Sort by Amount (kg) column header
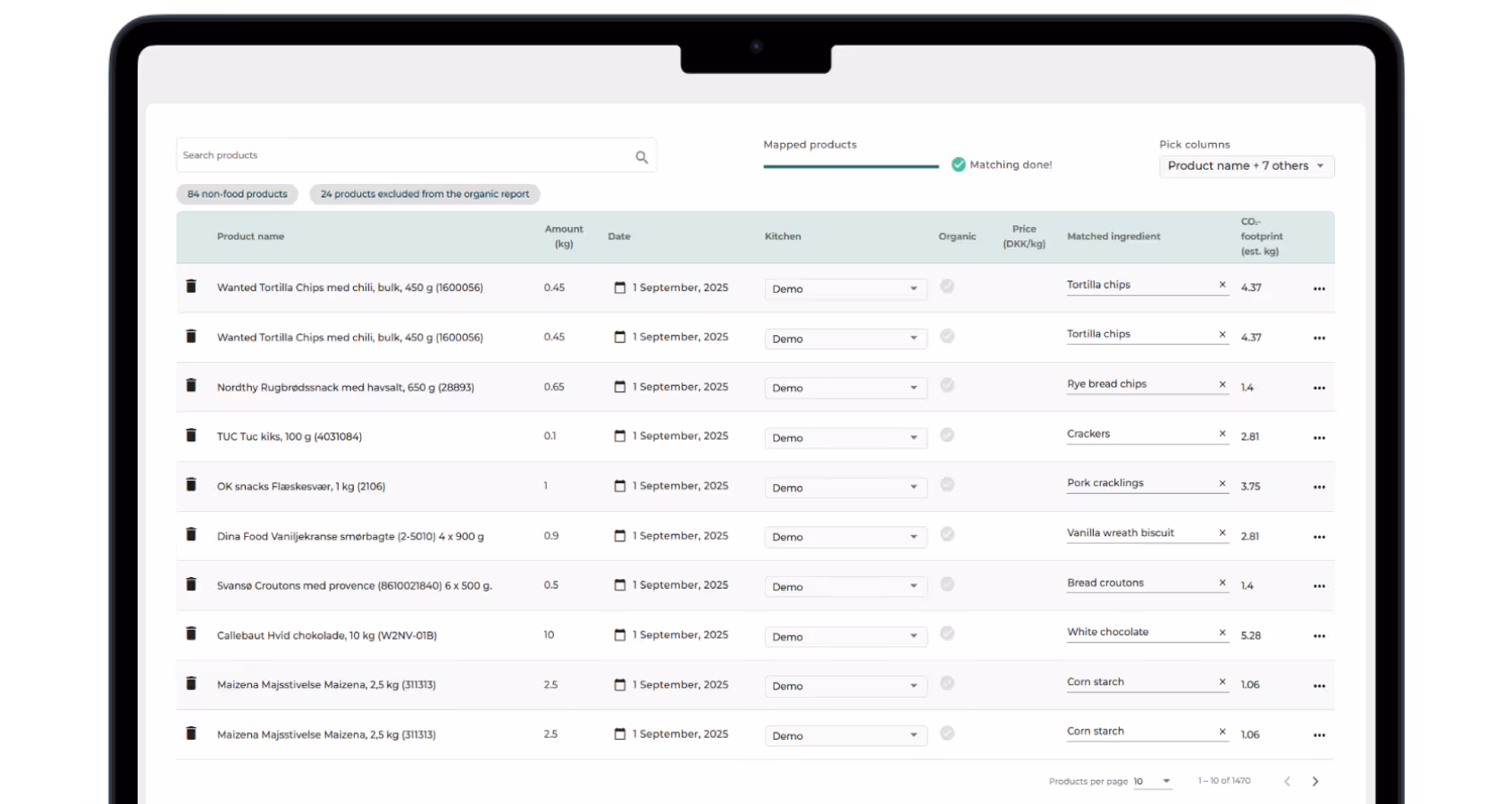The image size is (1512, 804). 564,237
